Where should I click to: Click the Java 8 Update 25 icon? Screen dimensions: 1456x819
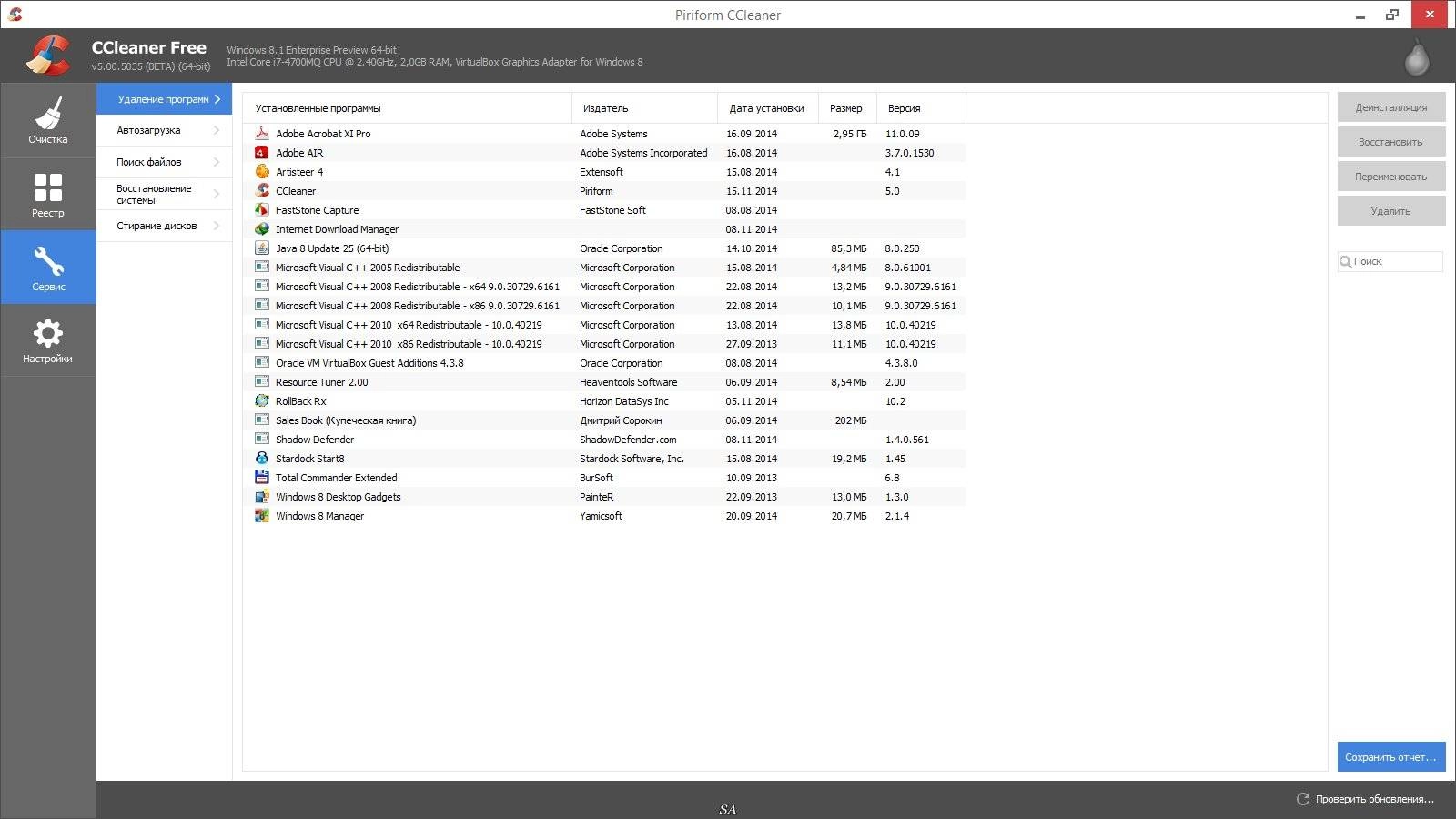pos(262,248)
